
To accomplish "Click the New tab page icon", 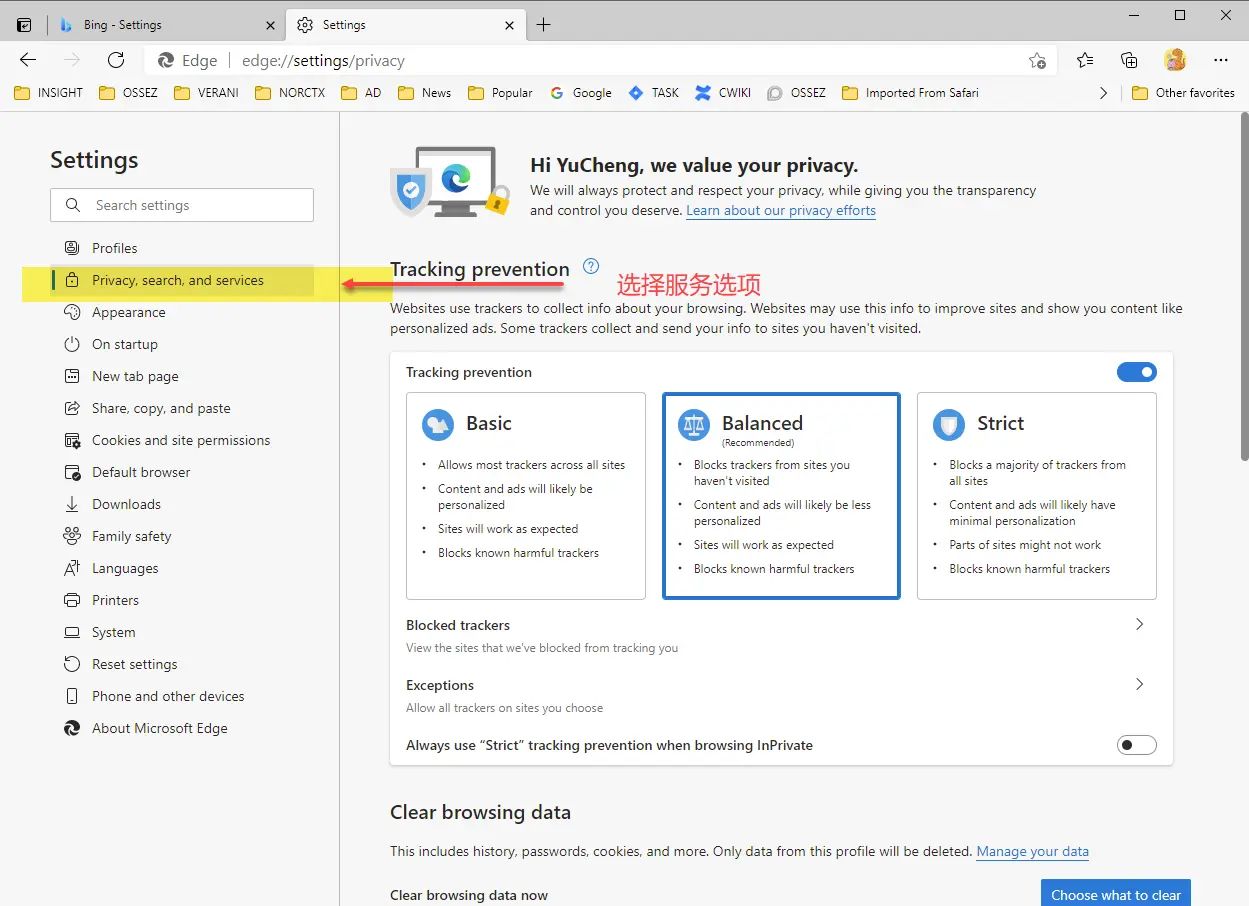I will tap(72, 376).
